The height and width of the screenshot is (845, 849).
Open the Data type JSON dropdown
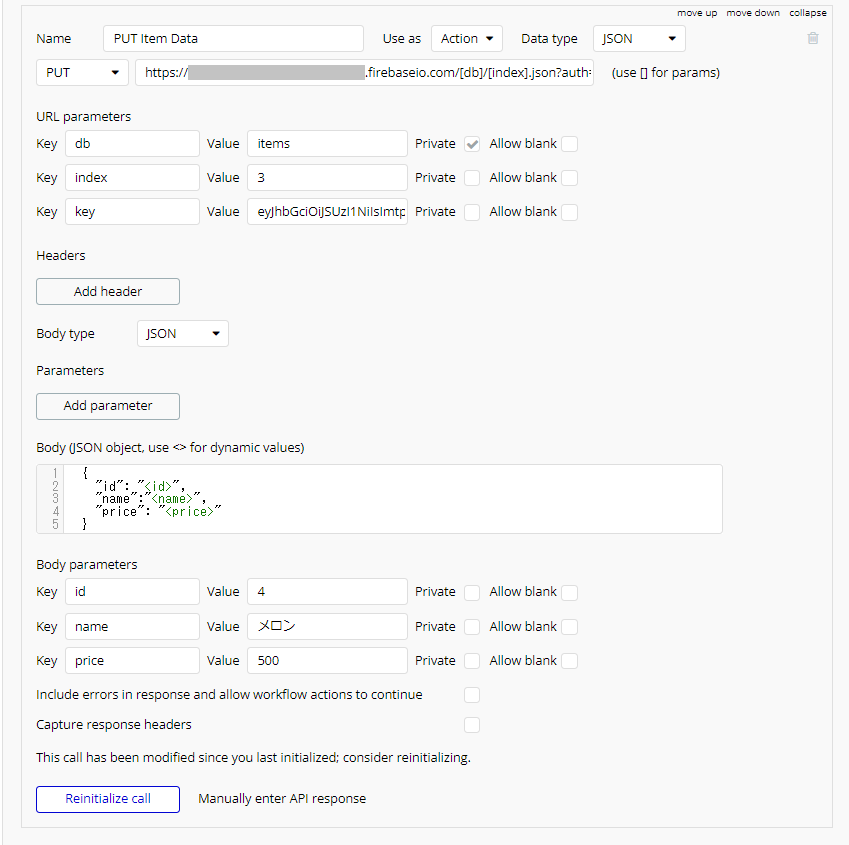tap(639, 39)
